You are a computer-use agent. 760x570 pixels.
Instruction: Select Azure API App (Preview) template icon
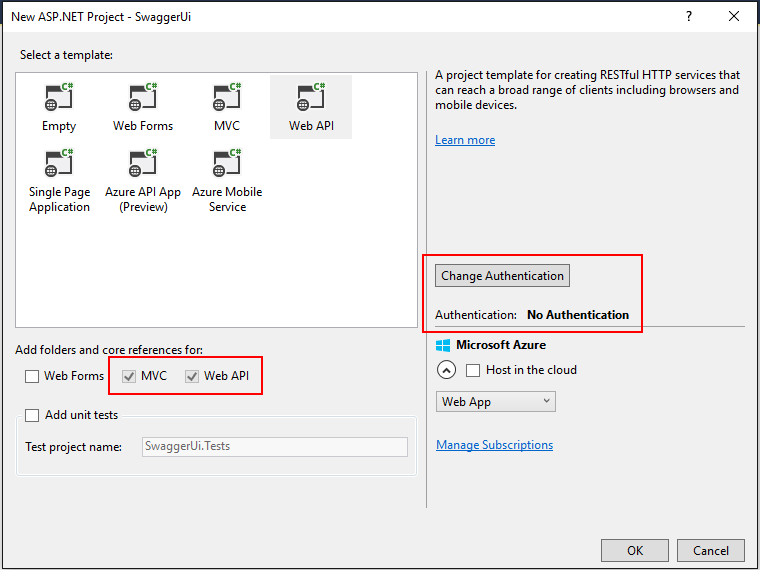143,163
